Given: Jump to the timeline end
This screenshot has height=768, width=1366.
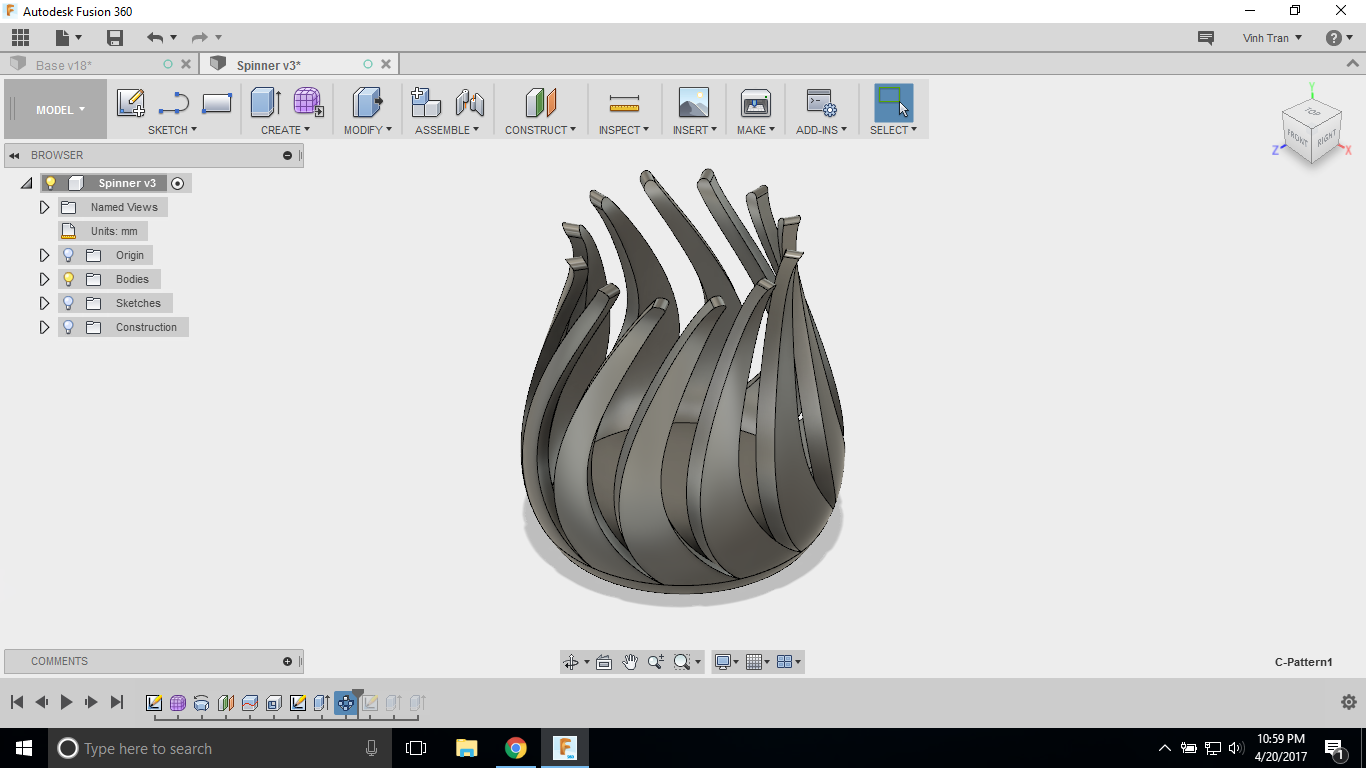Looking at the screenshot, I should tap(117, 702).
